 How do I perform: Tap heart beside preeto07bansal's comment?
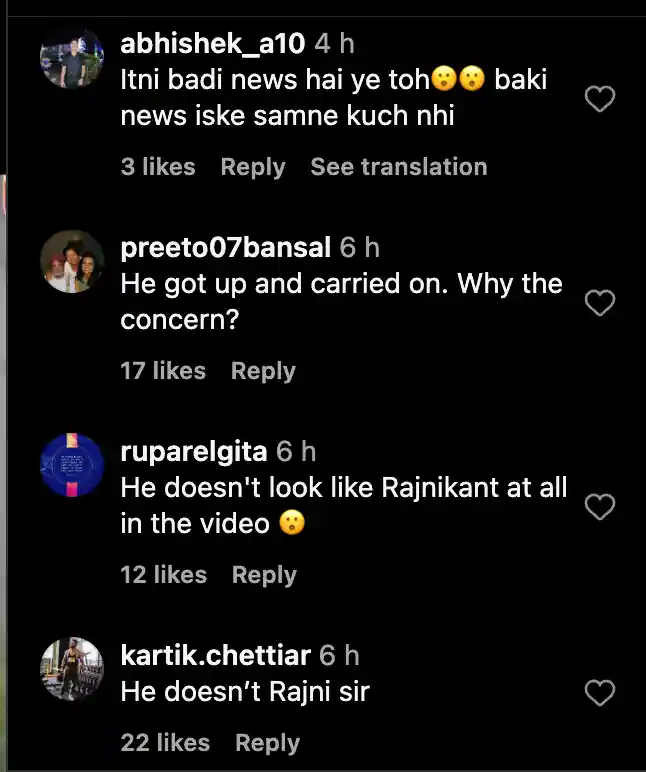tap(599, 303)
